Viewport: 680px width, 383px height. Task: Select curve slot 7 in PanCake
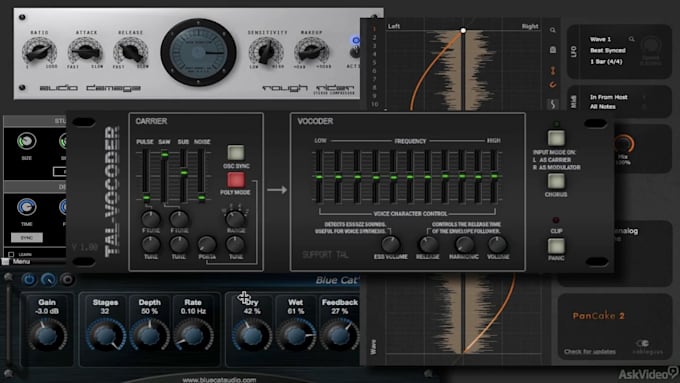tap(374, 79)
